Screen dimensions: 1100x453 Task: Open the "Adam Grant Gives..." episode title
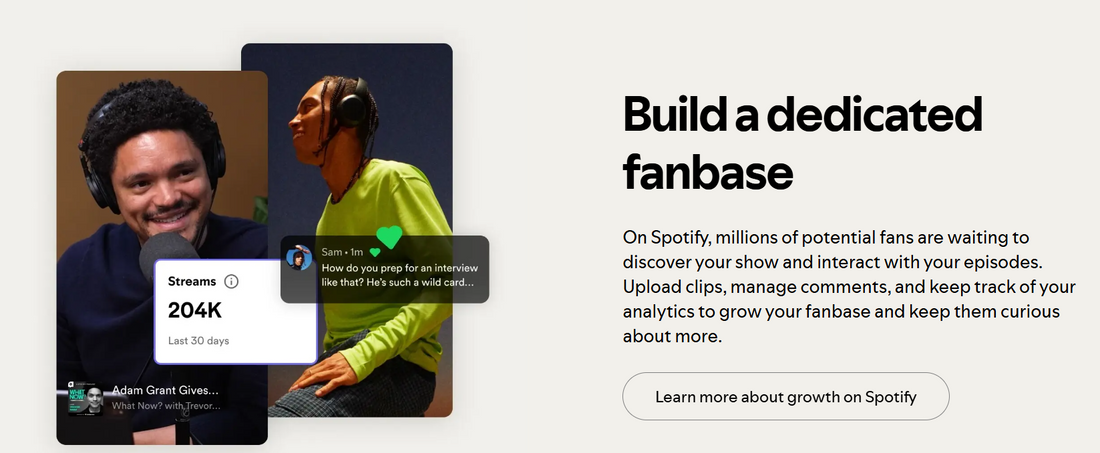(165, 390)
